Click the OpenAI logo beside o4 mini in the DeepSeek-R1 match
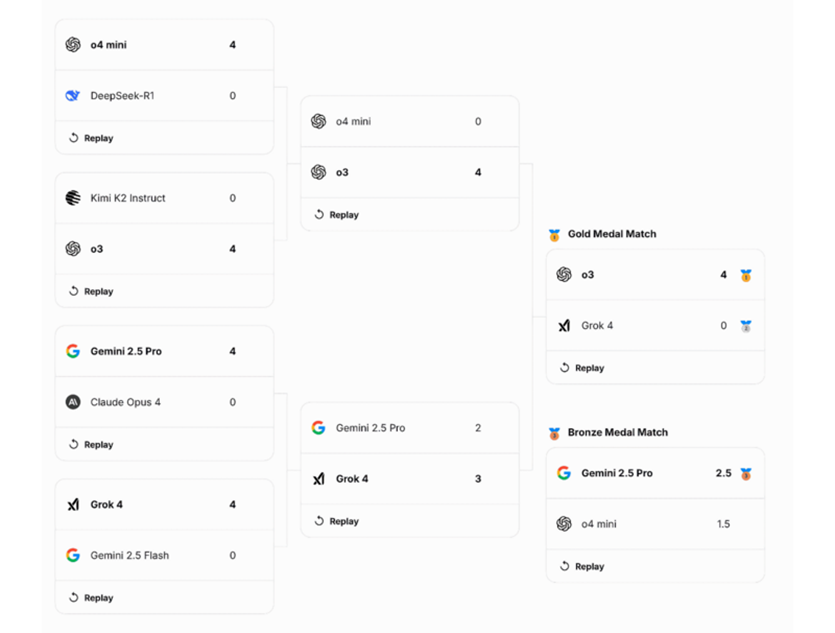Screen dimensions: 835x633 coord(73,45)
